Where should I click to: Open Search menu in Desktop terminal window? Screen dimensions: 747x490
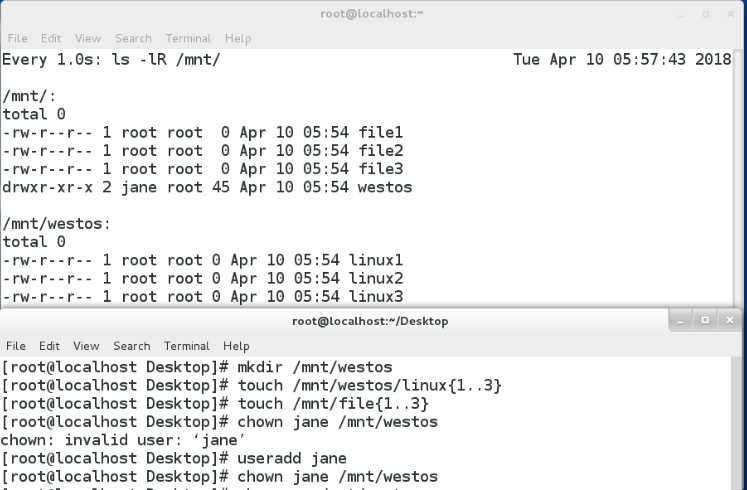131,346
